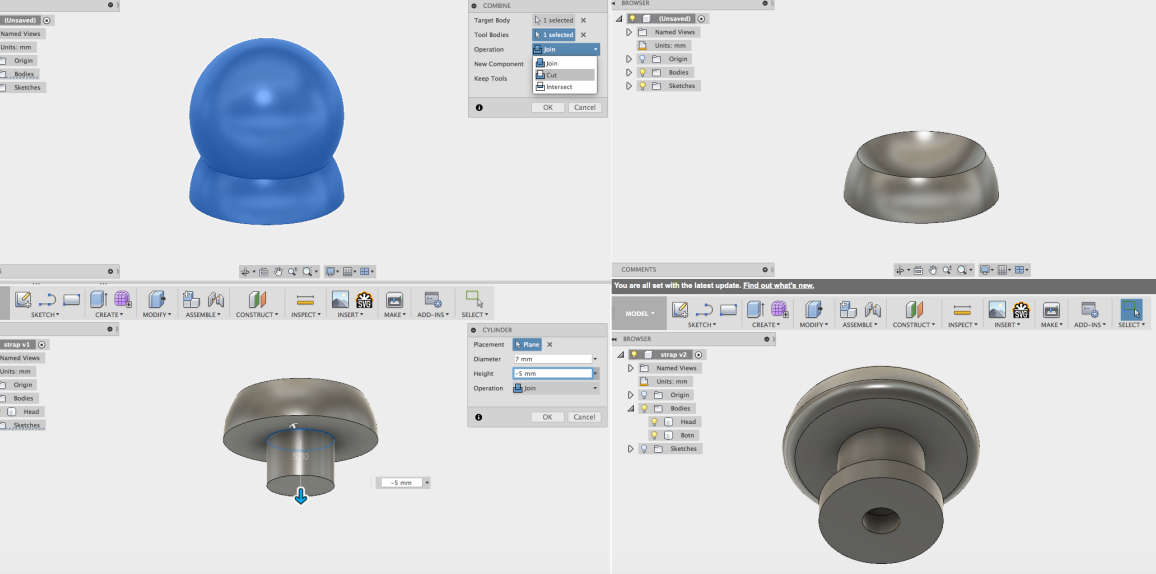This screenshot has height=574, width=1156.
Task: Click the Insert SVG icon in strap v2 toolbar
Action: 1021,309
